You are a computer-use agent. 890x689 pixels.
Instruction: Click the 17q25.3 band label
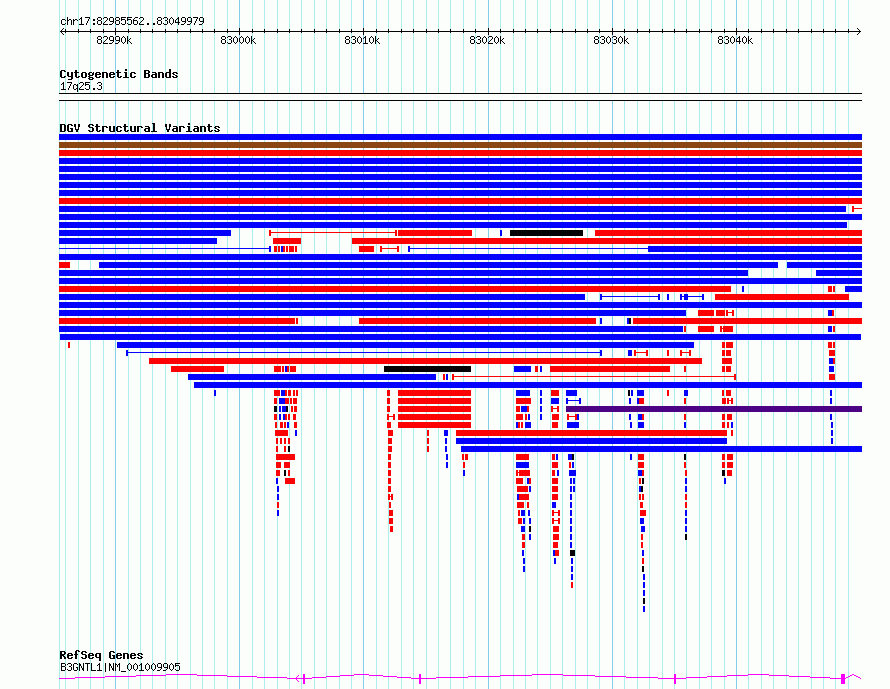click(x=81, y=86)
